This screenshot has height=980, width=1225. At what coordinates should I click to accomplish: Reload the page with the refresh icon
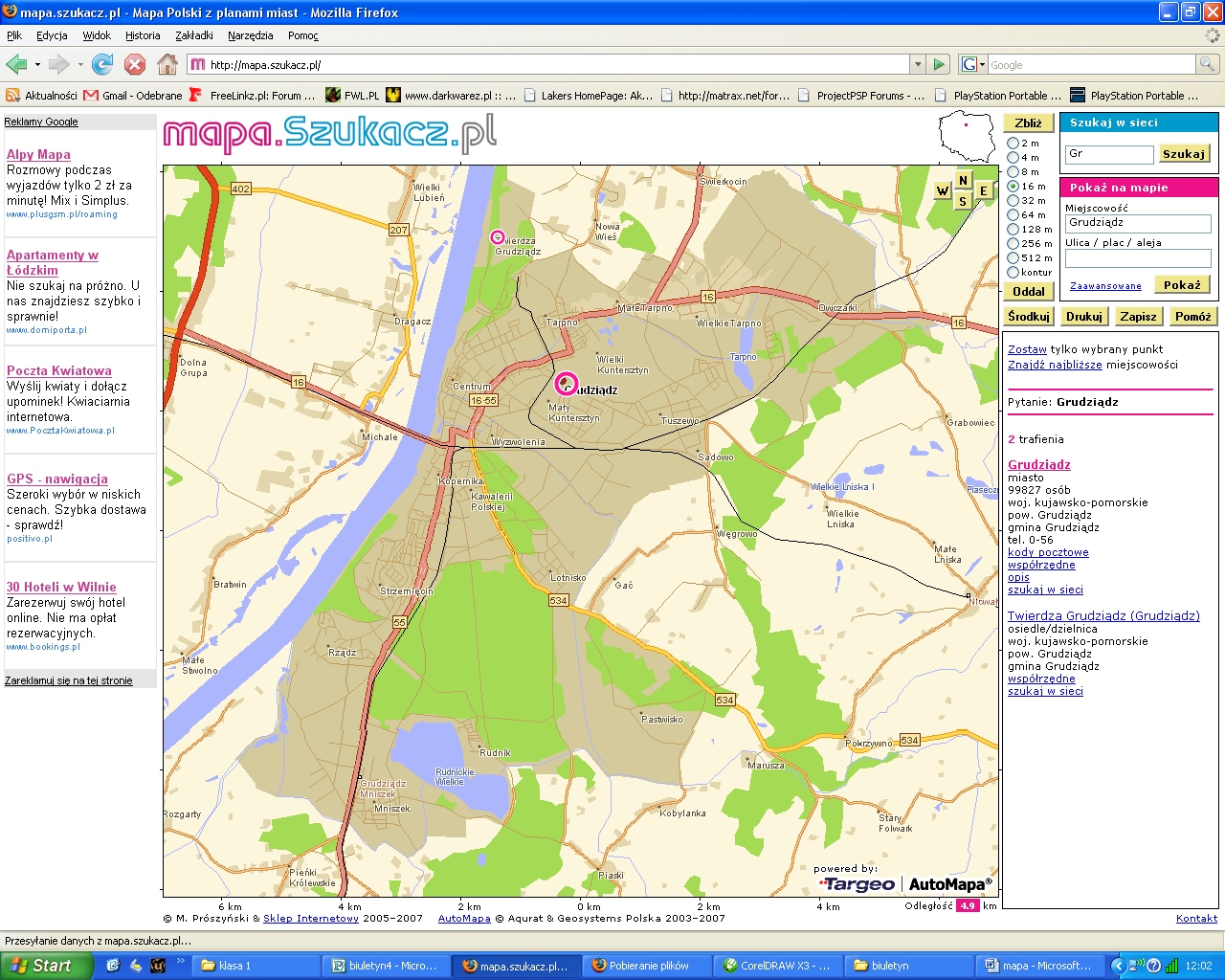pos(102,64)
